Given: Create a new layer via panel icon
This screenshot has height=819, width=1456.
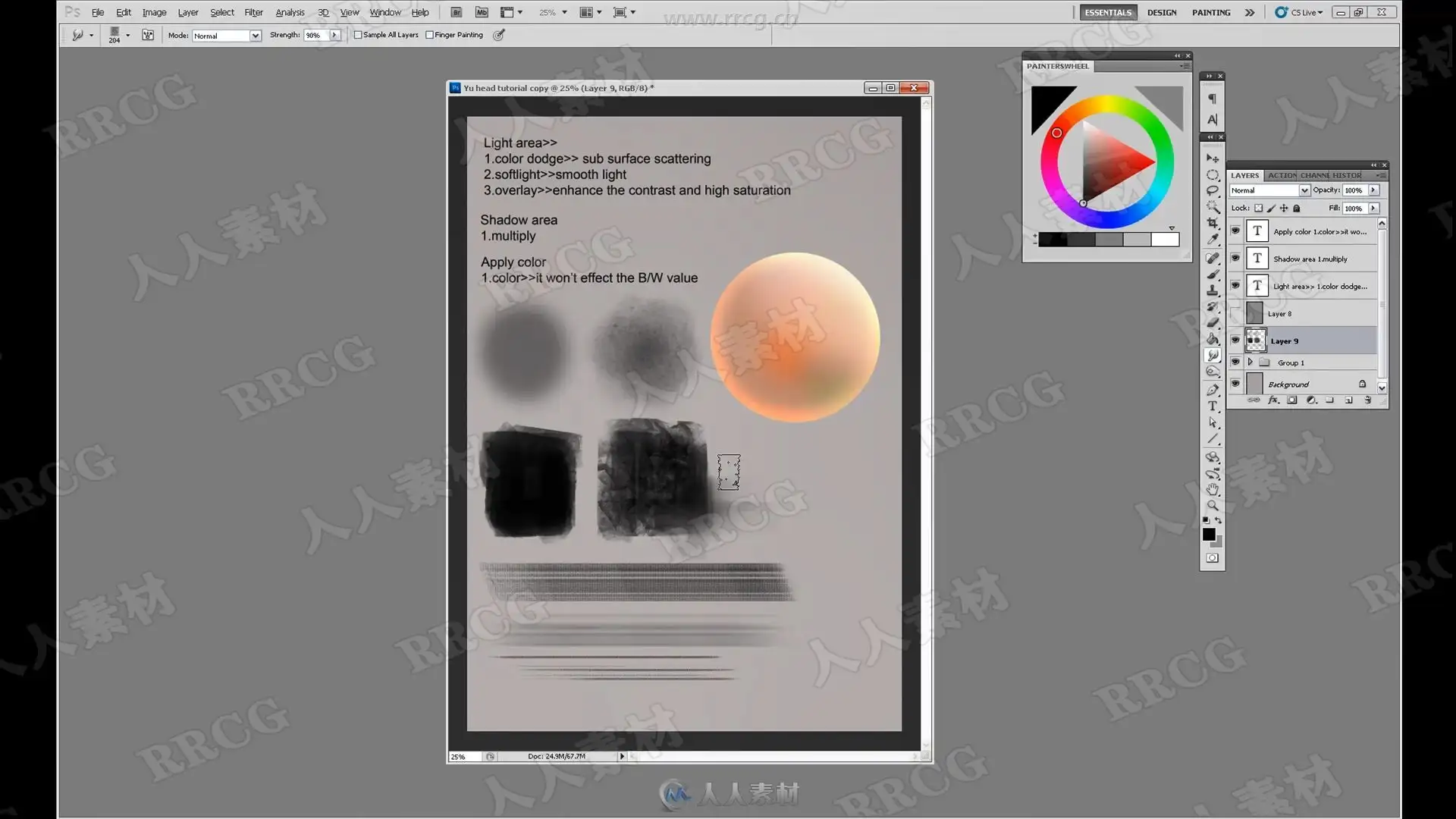Looking at the screenshot, I should [1349, 400].
